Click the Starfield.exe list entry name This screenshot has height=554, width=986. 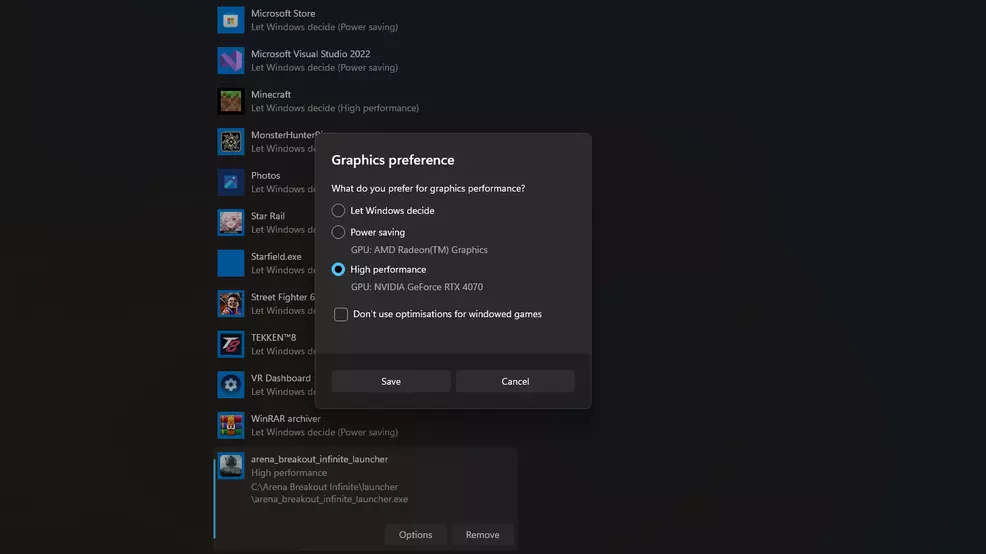[x=276, y=257]
